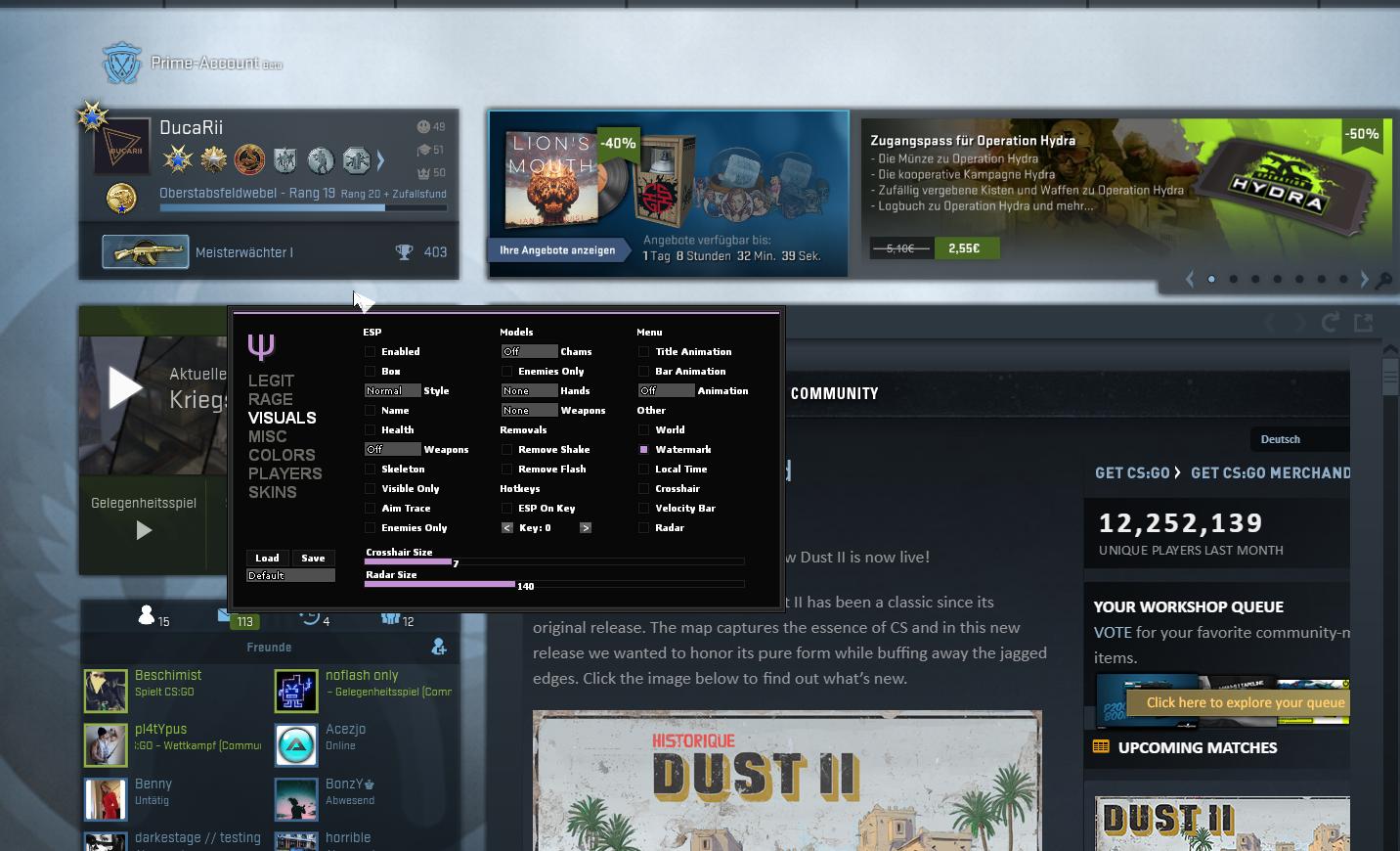Open the Menu Animation dropdown
The width and height of the screenshot is (1400, 851).
click(666, 390)
